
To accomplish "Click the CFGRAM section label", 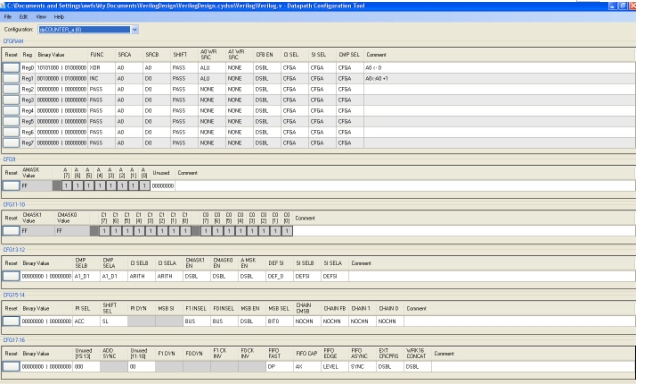I will coord(13,41).
